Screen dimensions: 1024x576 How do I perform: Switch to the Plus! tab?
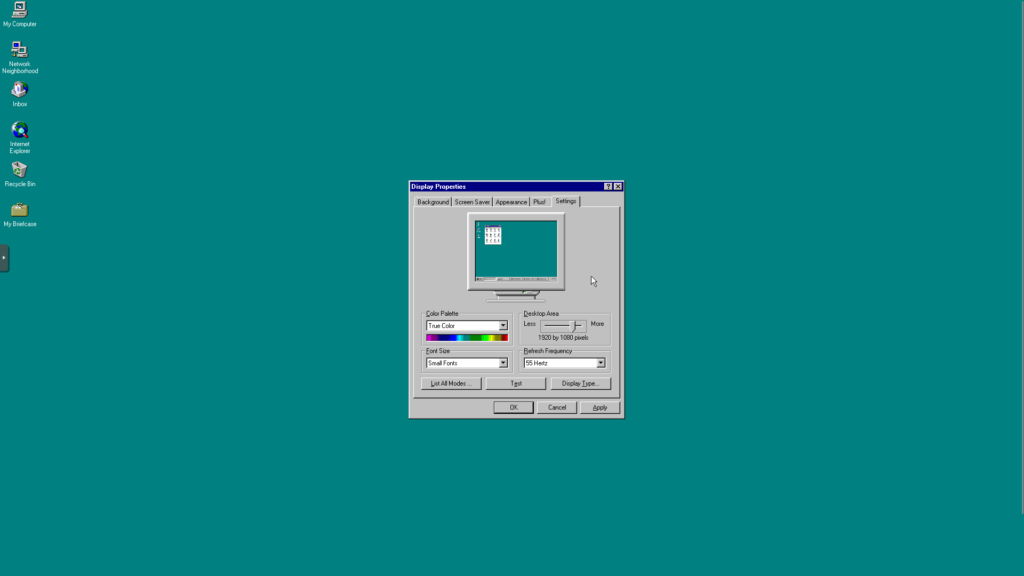(x=540, y=202)
